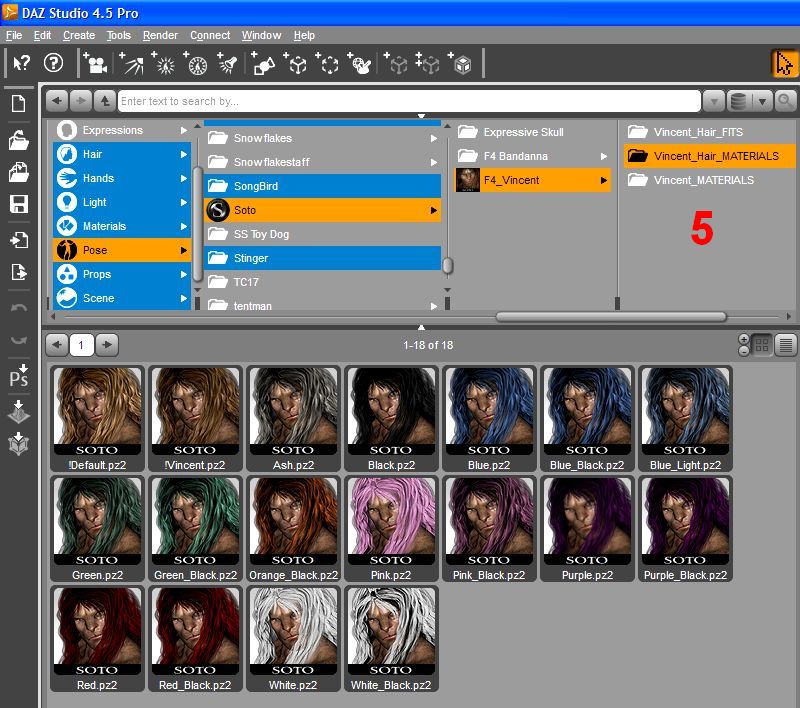Image resolution: width=800 pixels, height=708 pixels.
Task: Navigate back in content browser
Action: pos(57,101)
